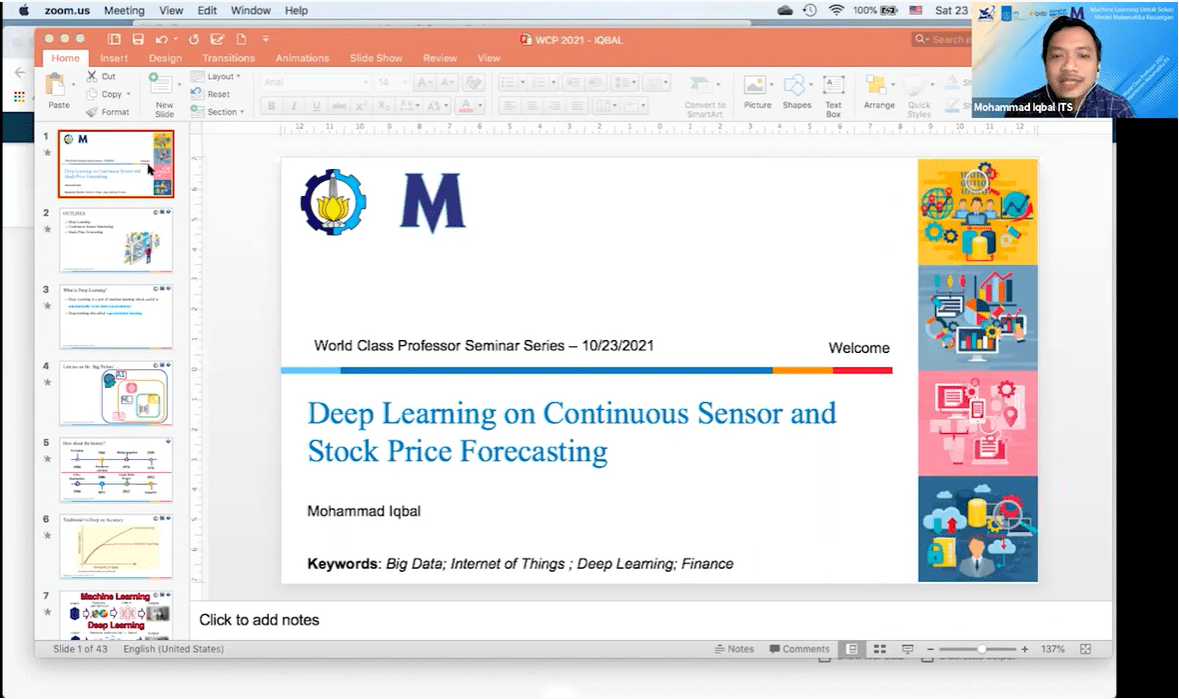Screen dimensions: 1179x699
Task: Open the View menu in macOS menu bar
Action: 171,10
